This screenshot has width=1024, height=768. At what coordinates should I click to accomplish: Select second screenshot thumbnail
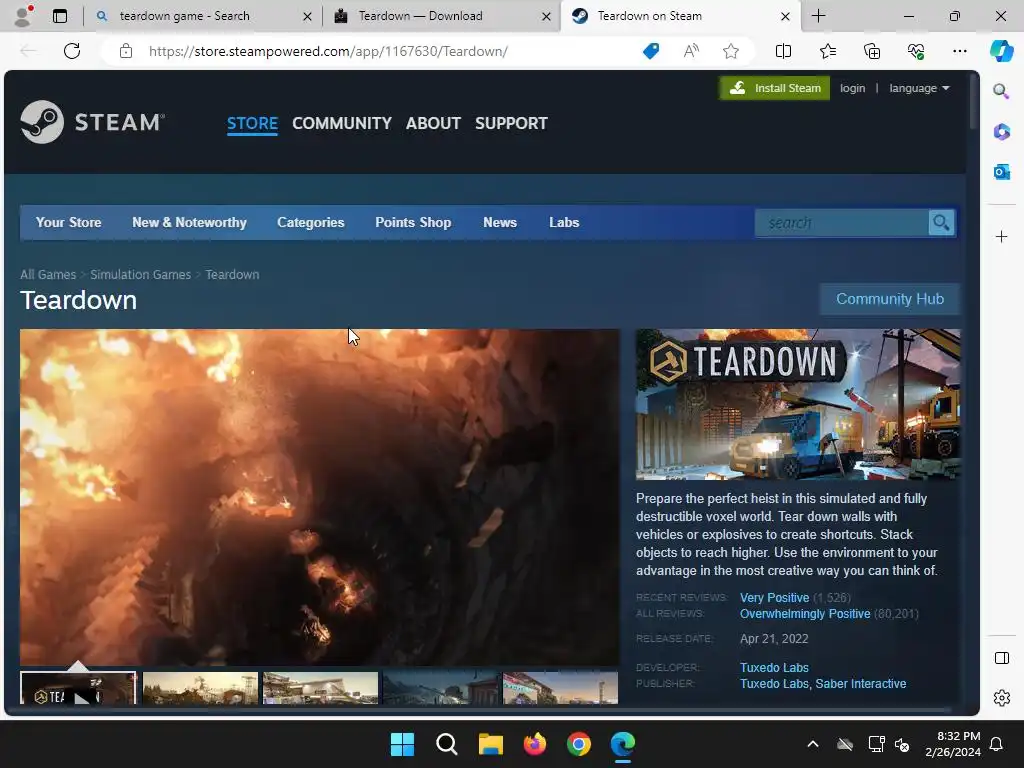tap(200, 688)
